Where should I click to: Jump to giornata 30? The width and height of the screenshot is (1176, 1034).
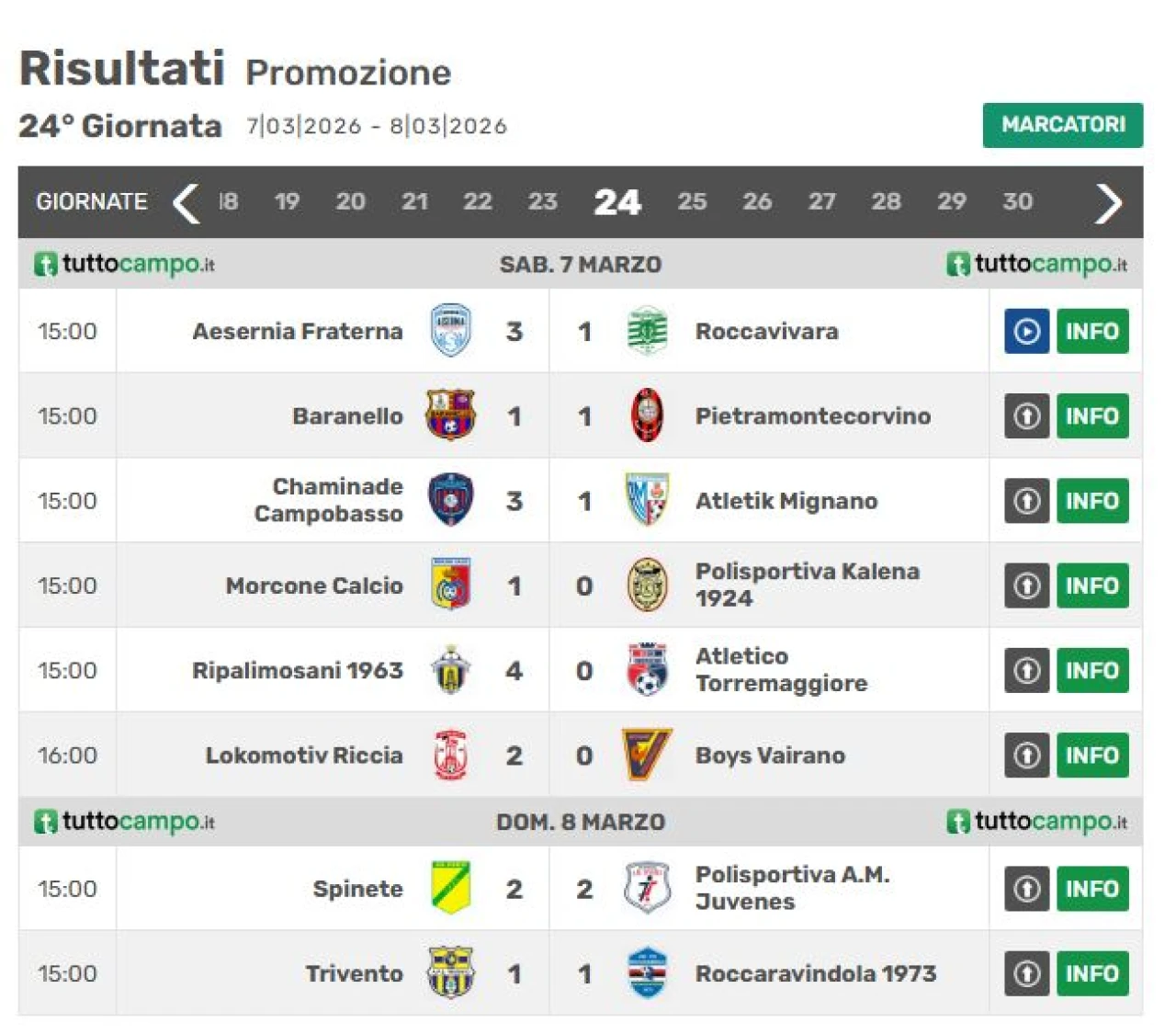1017,201
